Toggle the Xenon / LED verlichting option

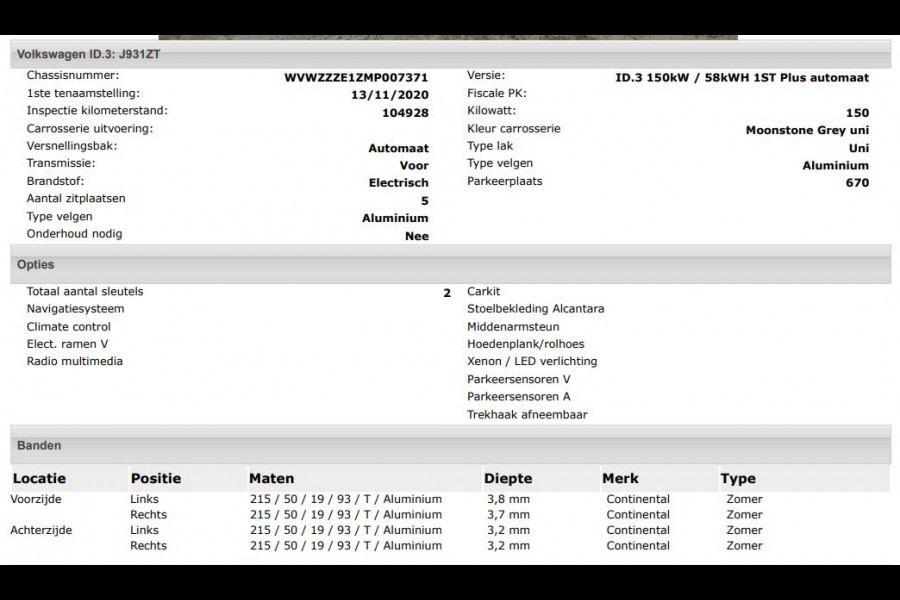(530, 361)
